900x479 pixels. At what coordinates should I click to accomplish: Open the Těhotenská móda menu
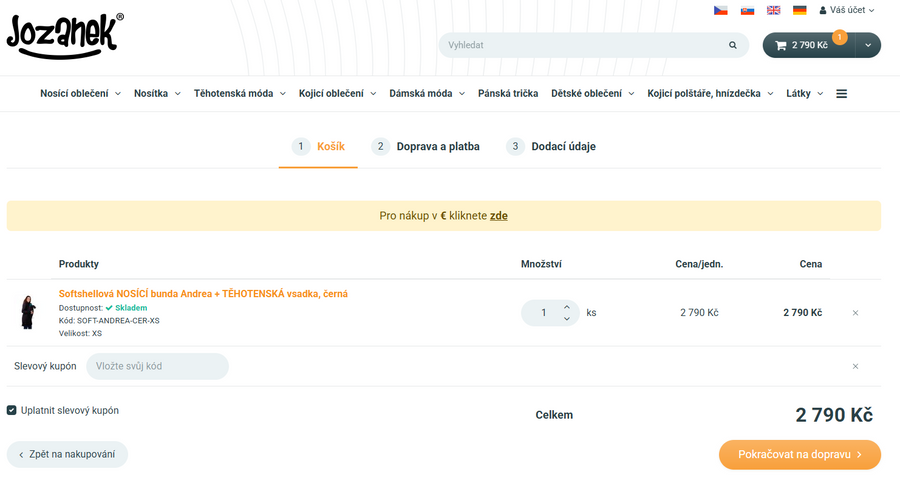(239, 94)
